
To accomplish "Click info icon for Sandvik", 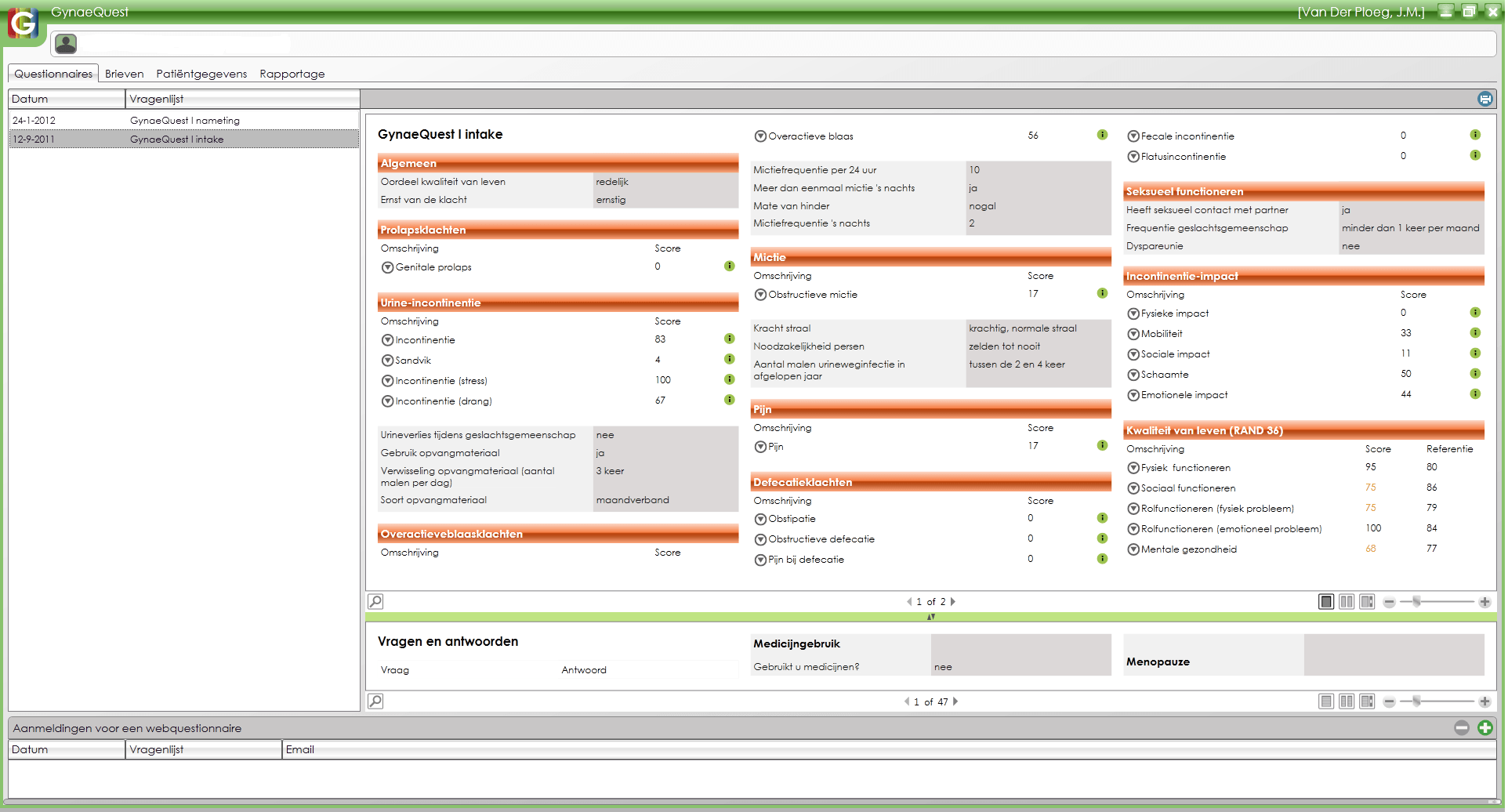I will [x=729, y=360].
